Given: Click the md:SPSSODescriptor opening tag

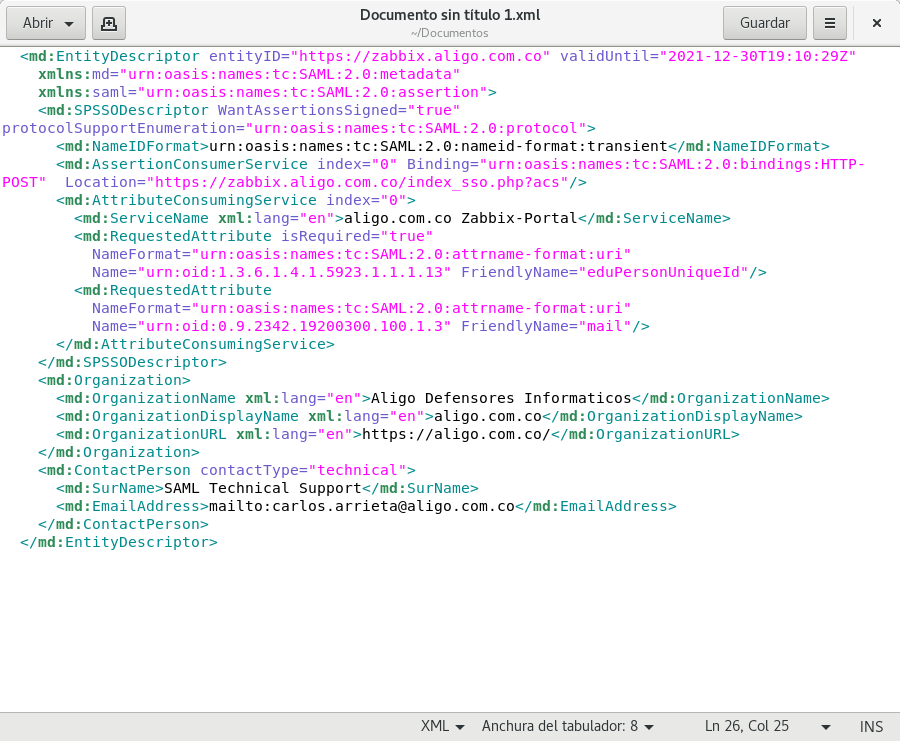Looking at the screenshot, I should point(123,110).
